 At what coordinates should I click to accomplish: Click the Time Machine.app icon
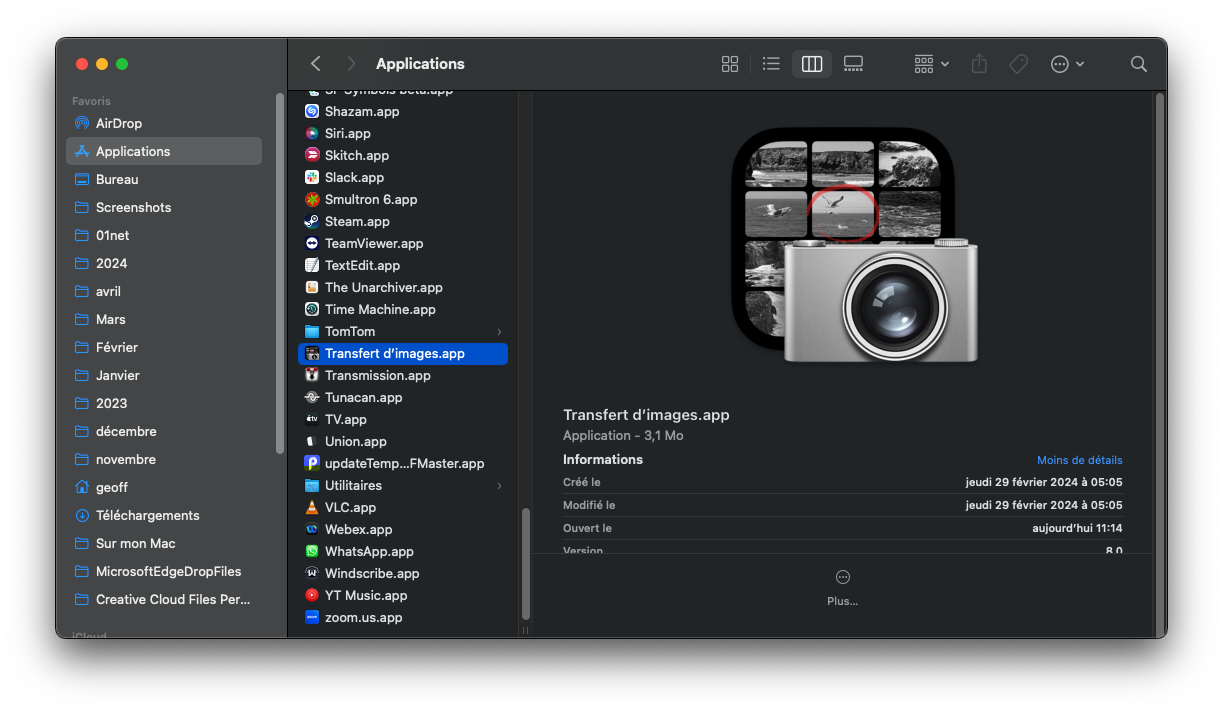click(x=312, y=309)
